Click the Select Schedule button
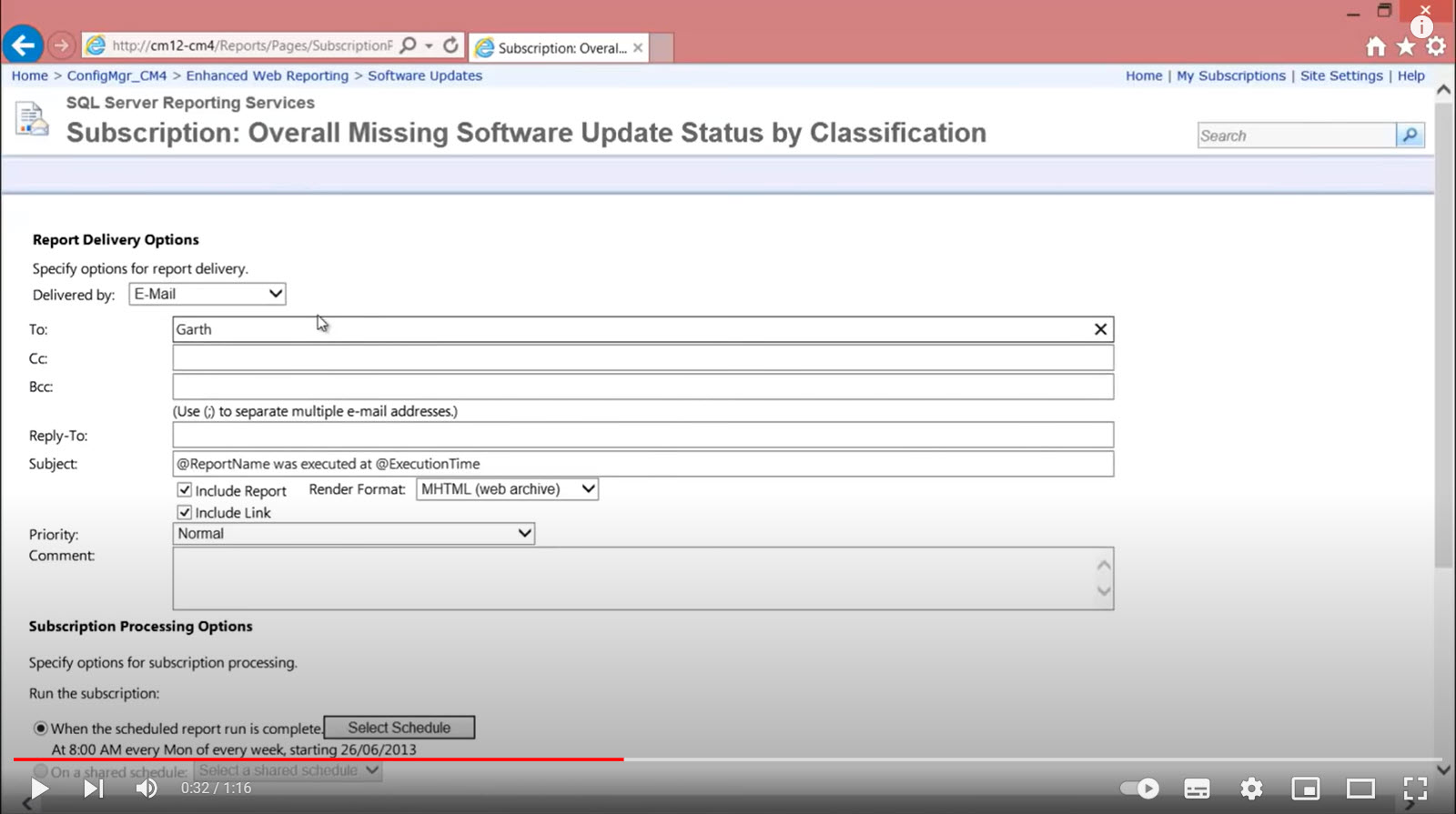The height and width of the screenshot is (814, 1456). [399, 728]
